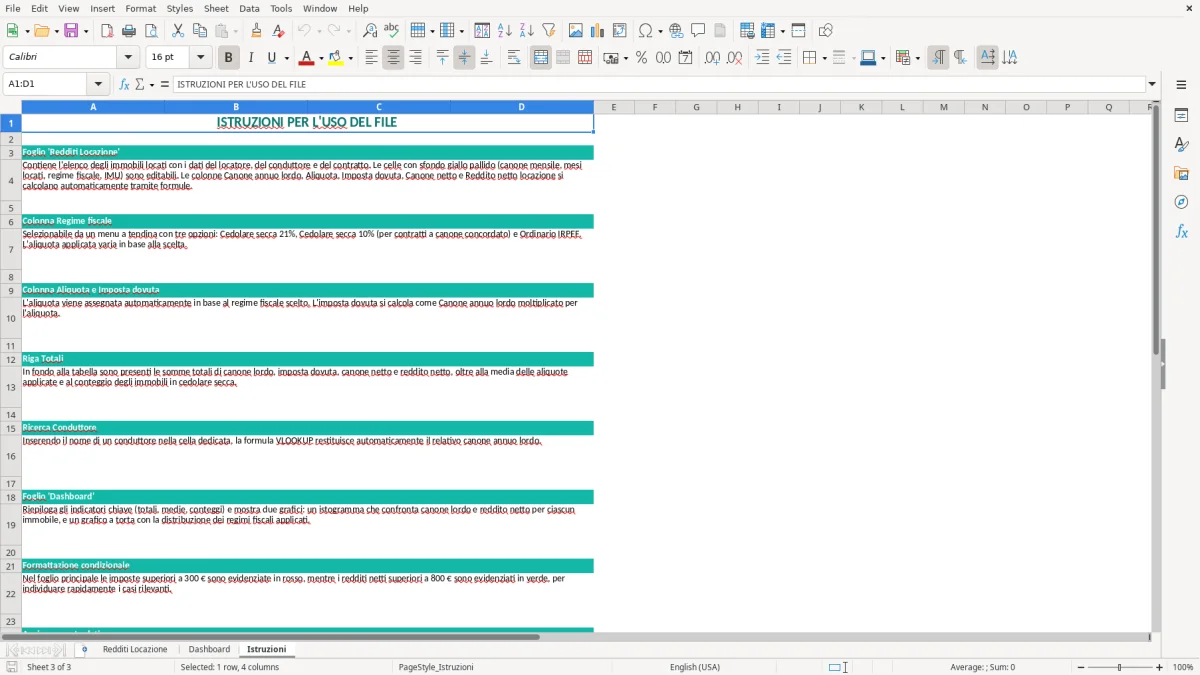Open Sidebar Navigator compass icon

point(1181,202)
